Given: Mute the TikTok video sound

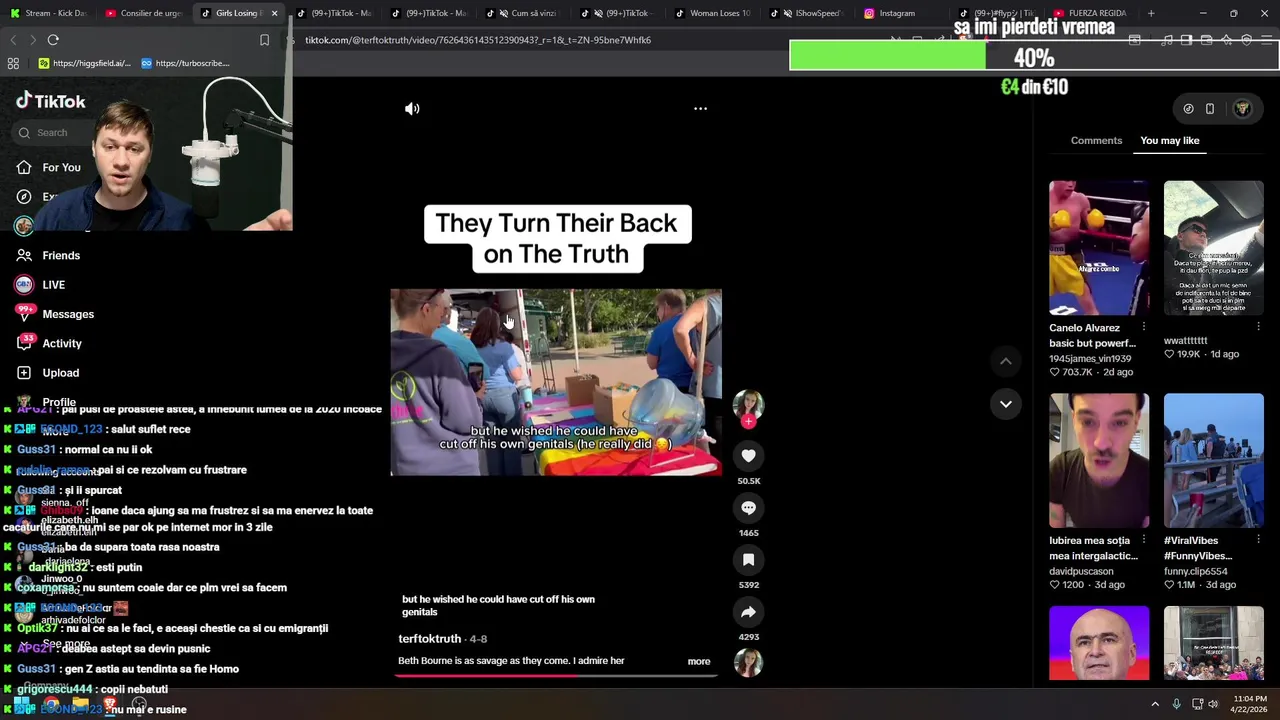Looking at the screenshot, I should [x=412, y=109].
